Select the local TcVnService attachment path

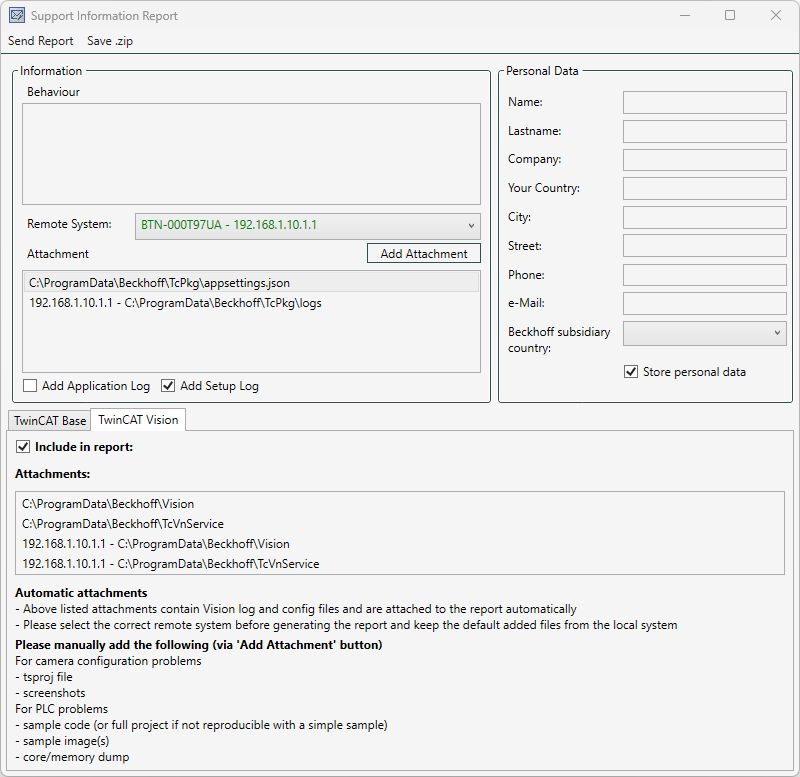pos(123,524)
